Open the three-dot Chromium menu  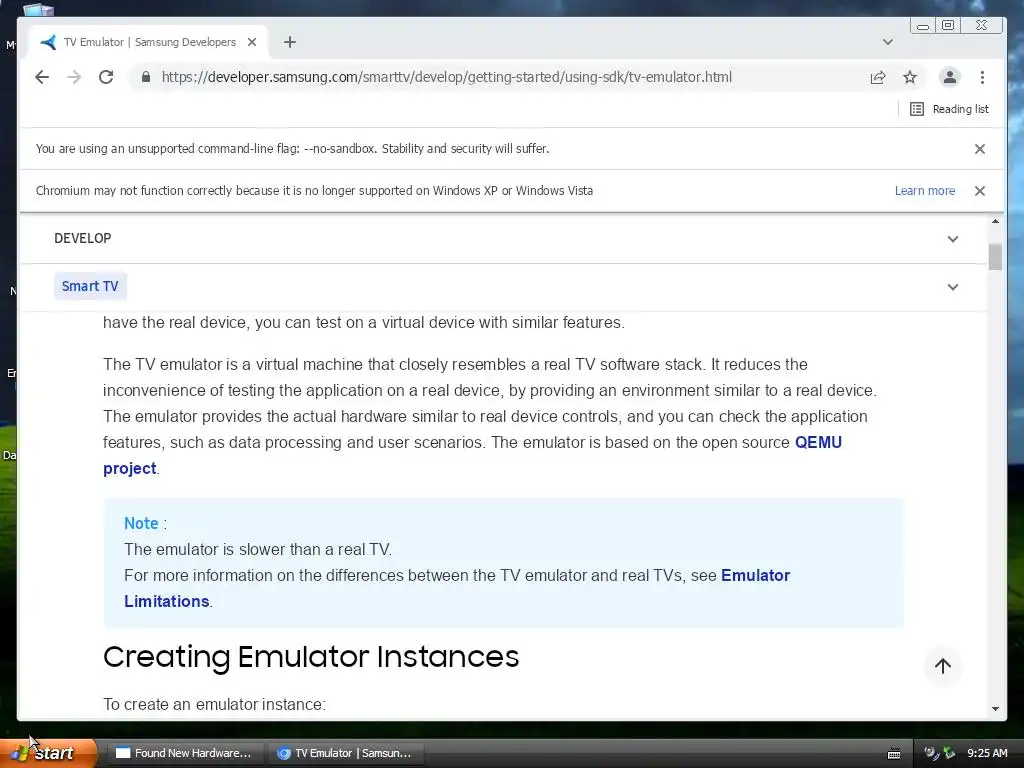(x=982, y=77)
